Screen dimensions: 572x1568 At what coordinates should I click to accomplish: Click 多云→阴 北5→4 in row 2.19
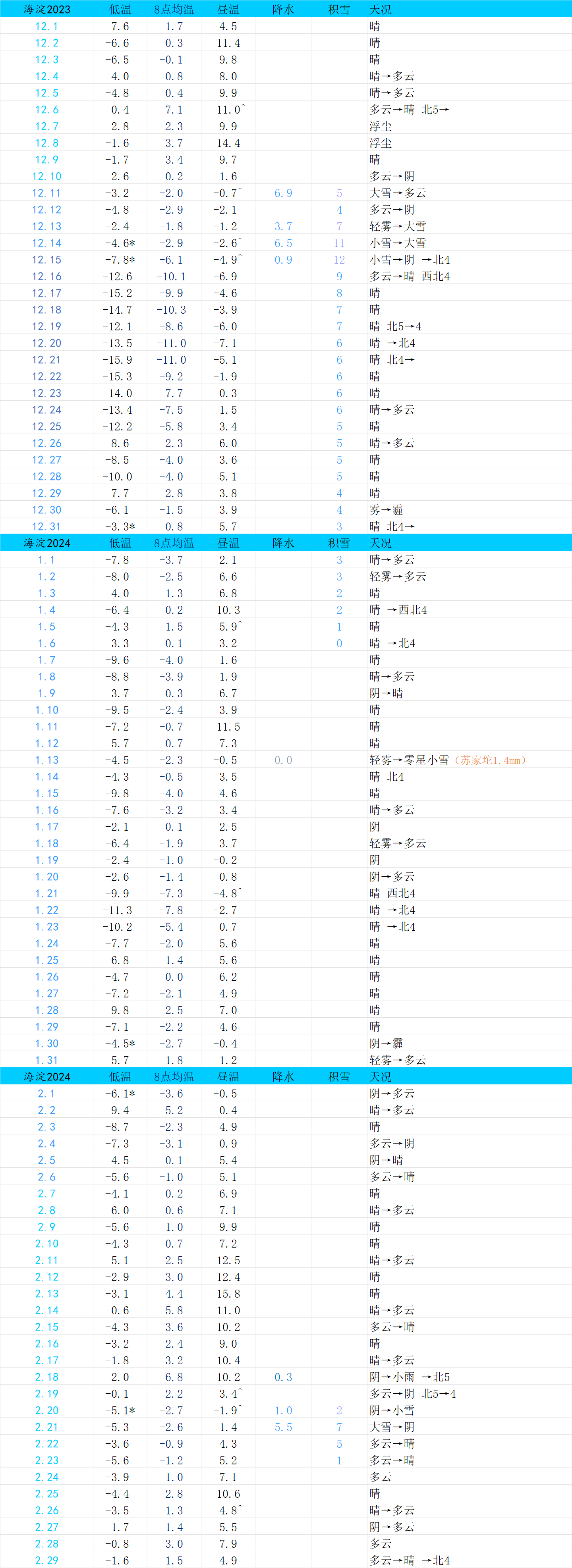click(x=412, y=1394)
